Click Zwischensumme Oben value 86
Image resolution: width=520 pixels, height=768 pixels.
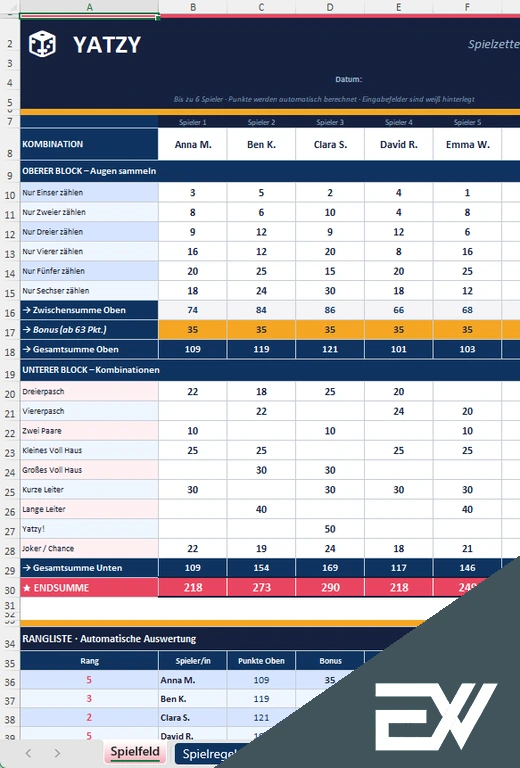click(330, 311)
